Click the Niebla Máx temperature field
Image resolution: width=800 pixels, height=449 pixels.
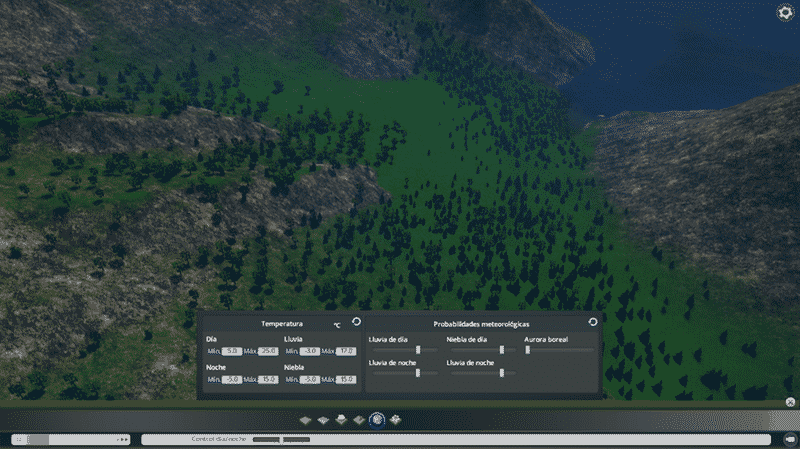coord(346,379)
